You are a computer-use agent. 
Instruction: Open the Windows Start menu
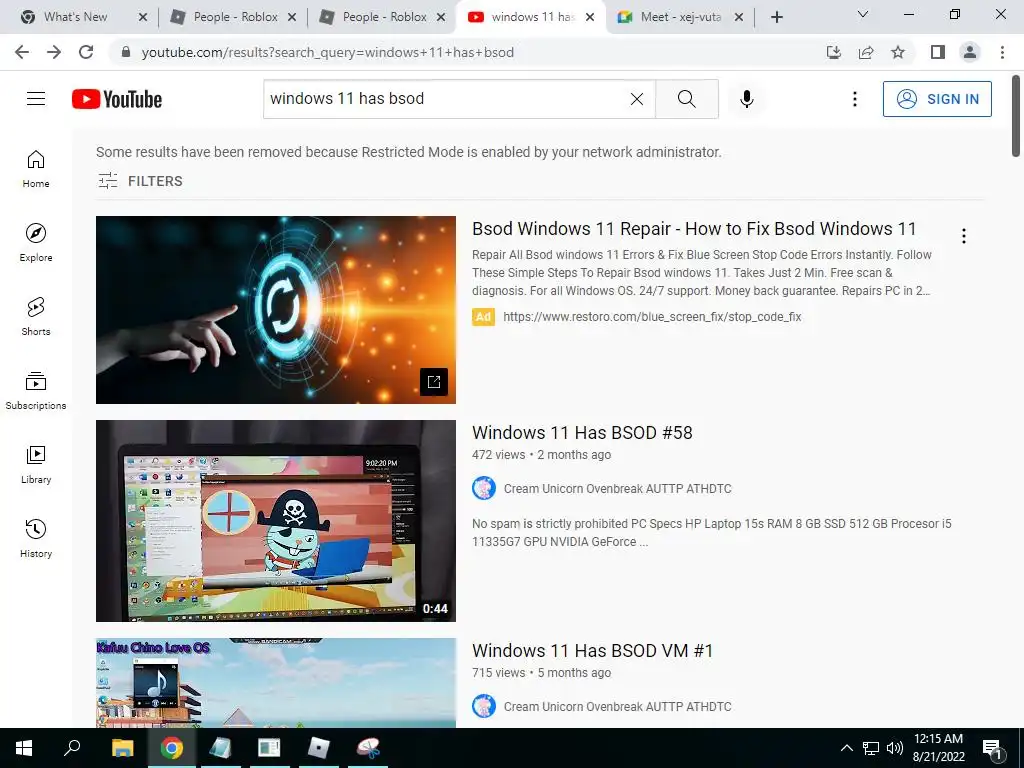coord(24,748)
